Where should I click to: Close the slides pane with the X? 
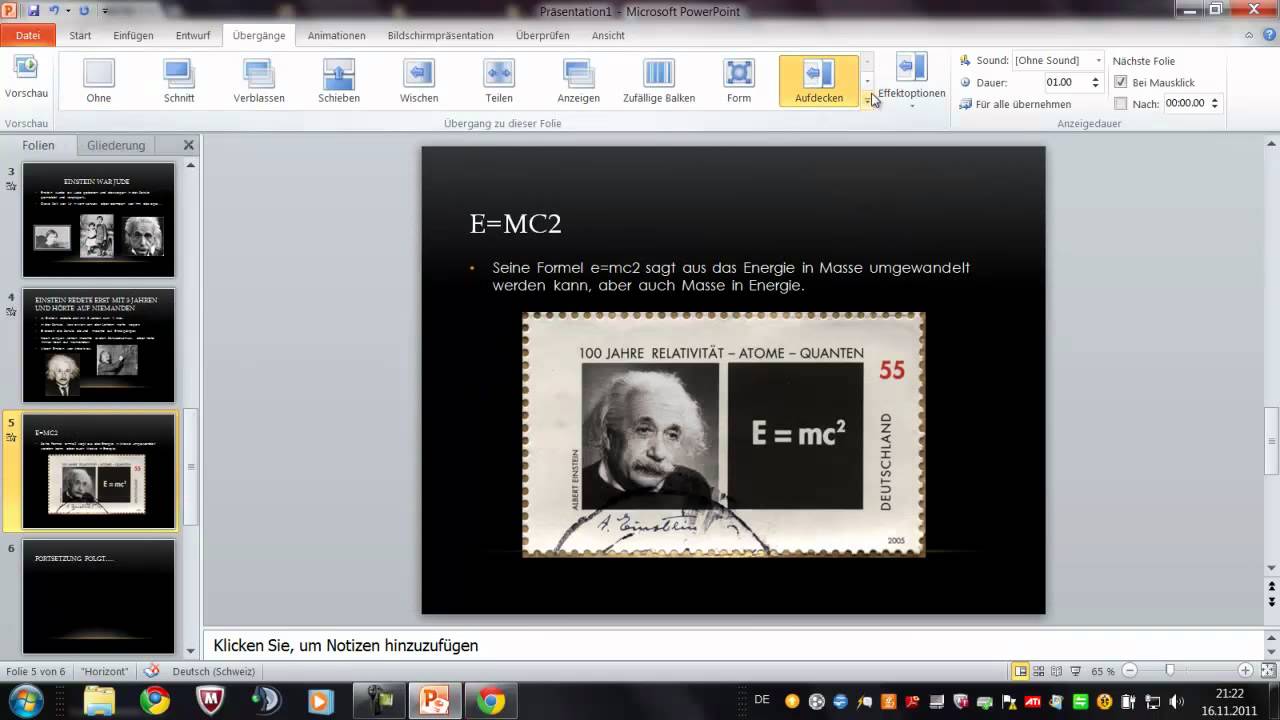189,145
